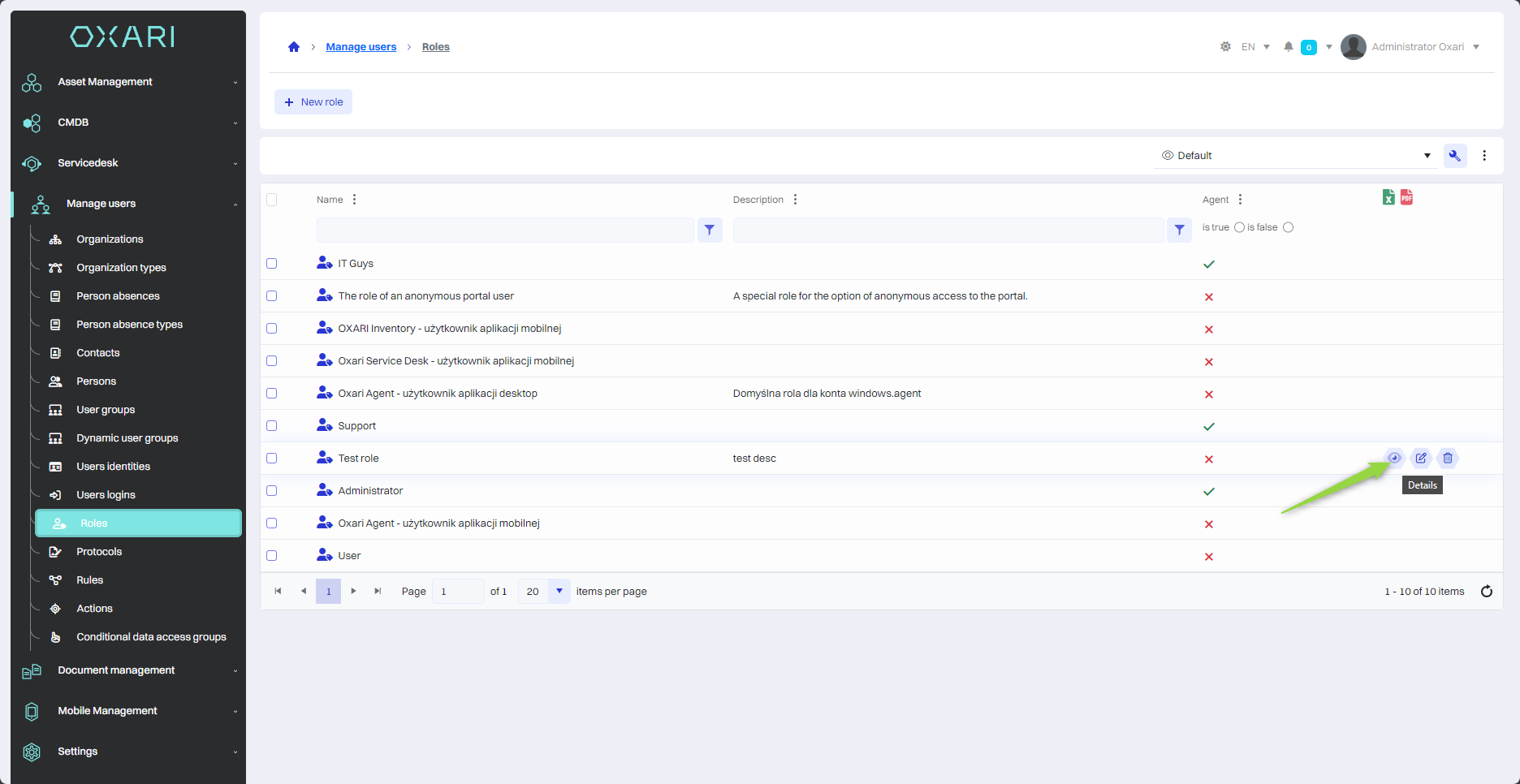Export roles table to PDF
Image resolution: width=1520 pixels, height=784 pixels.
tap(1407, 197)
